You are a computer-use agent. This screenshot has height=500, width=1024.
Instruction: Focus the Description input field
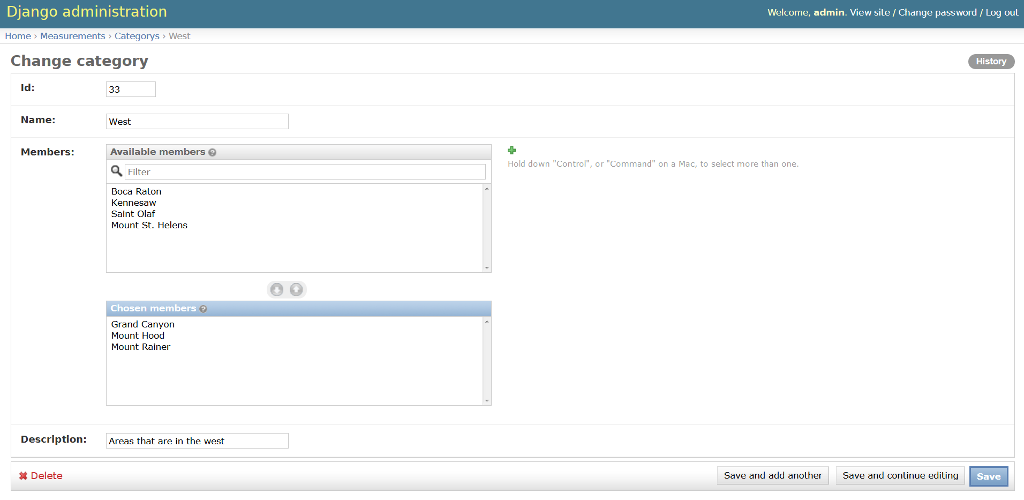pos(197,441)
